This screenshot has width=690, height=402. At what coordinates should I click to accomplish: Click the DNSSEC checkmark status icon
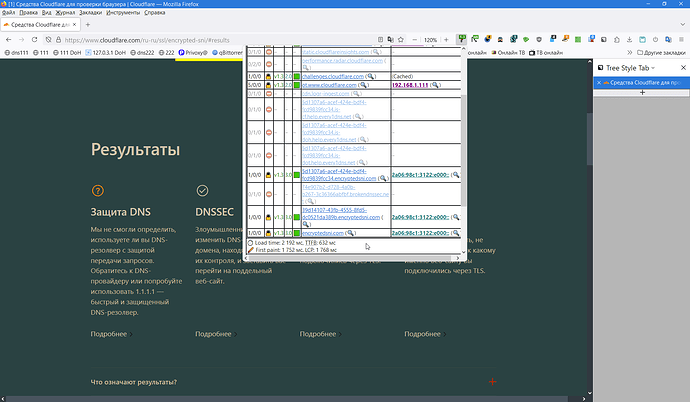pyautogui.click(x=202, y=190)
